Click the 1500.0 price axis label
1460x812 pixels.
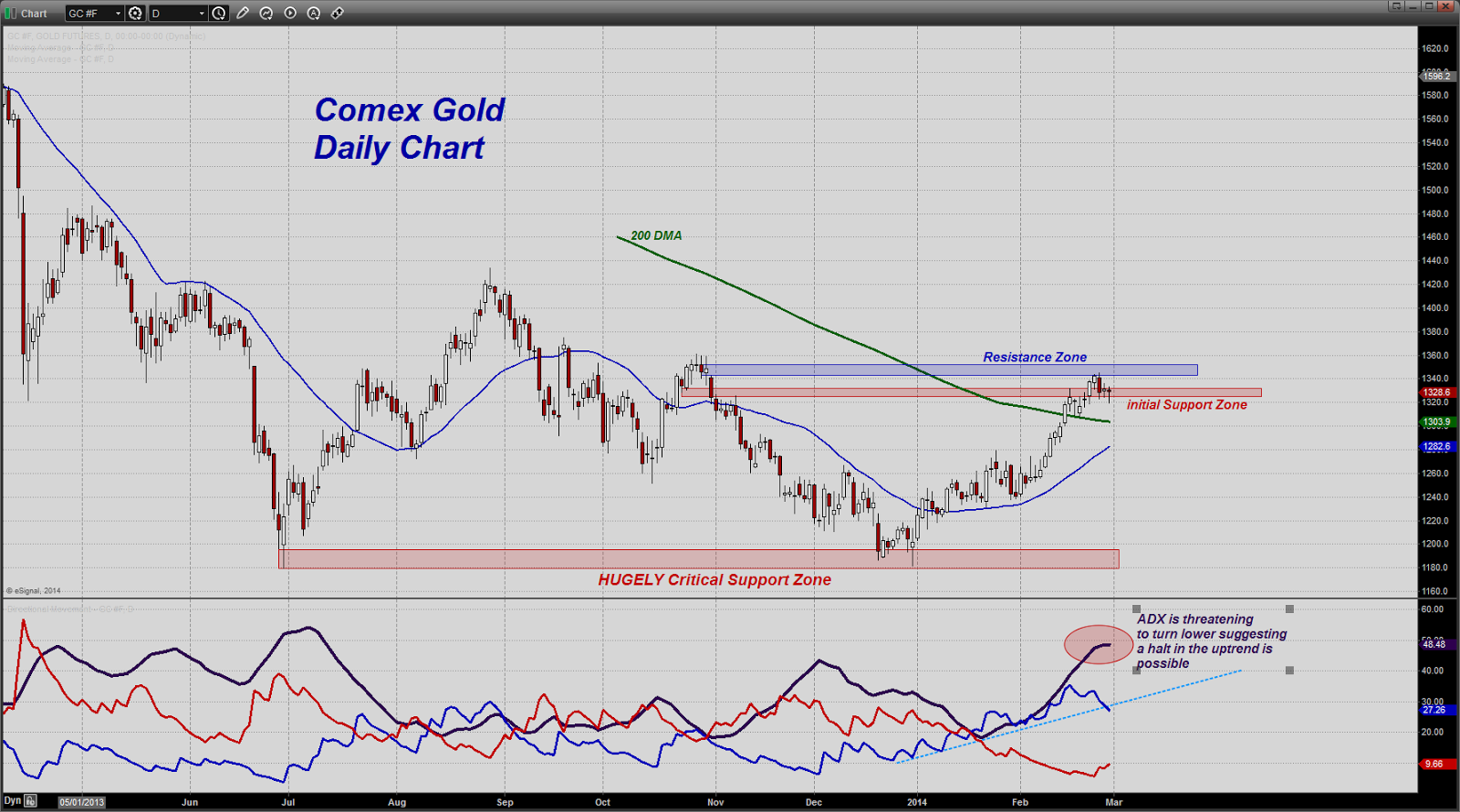(1435, 191)
